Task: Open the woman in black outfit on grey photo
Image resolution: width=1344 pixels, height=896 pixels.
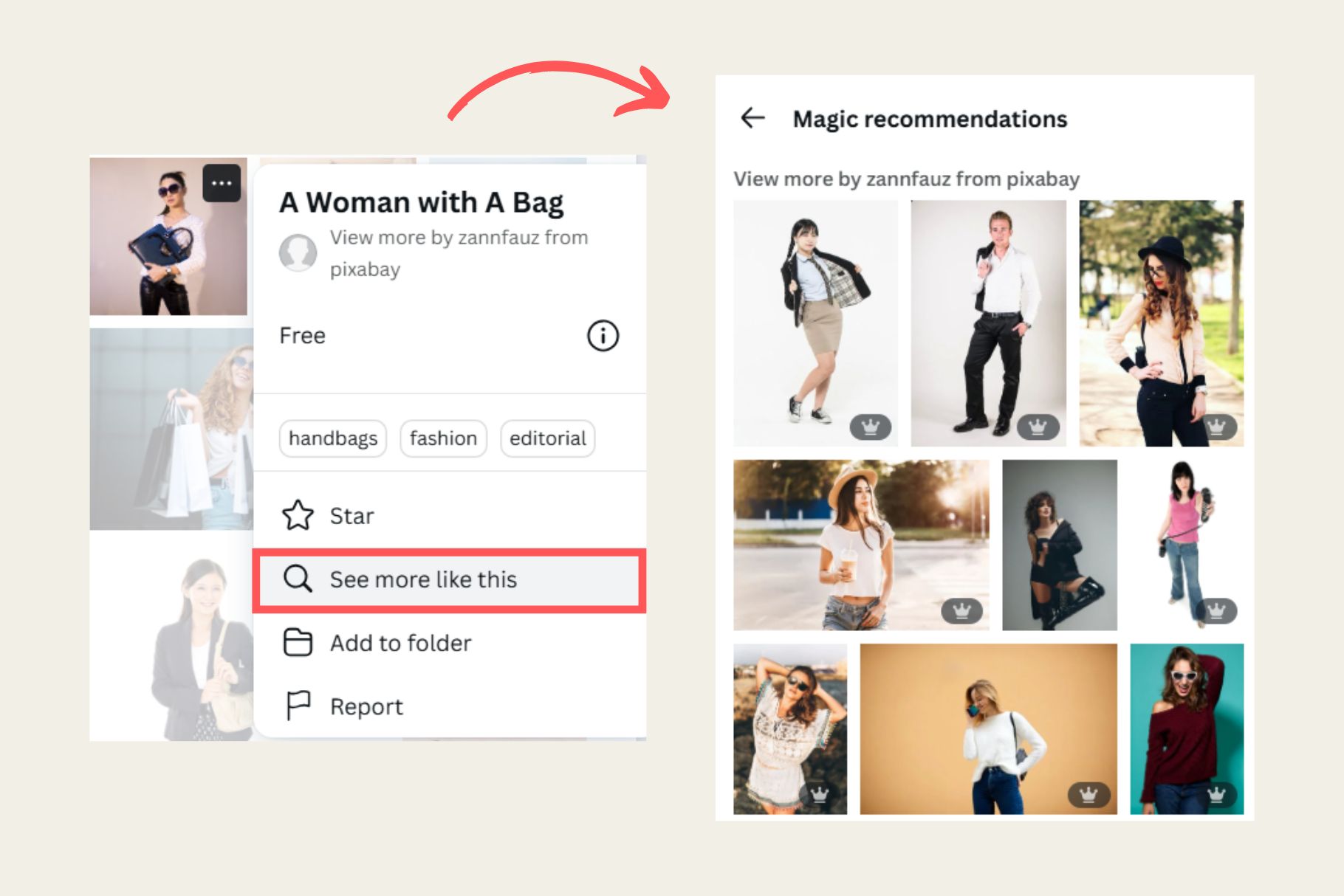Action: click(x=1060, y=545)
